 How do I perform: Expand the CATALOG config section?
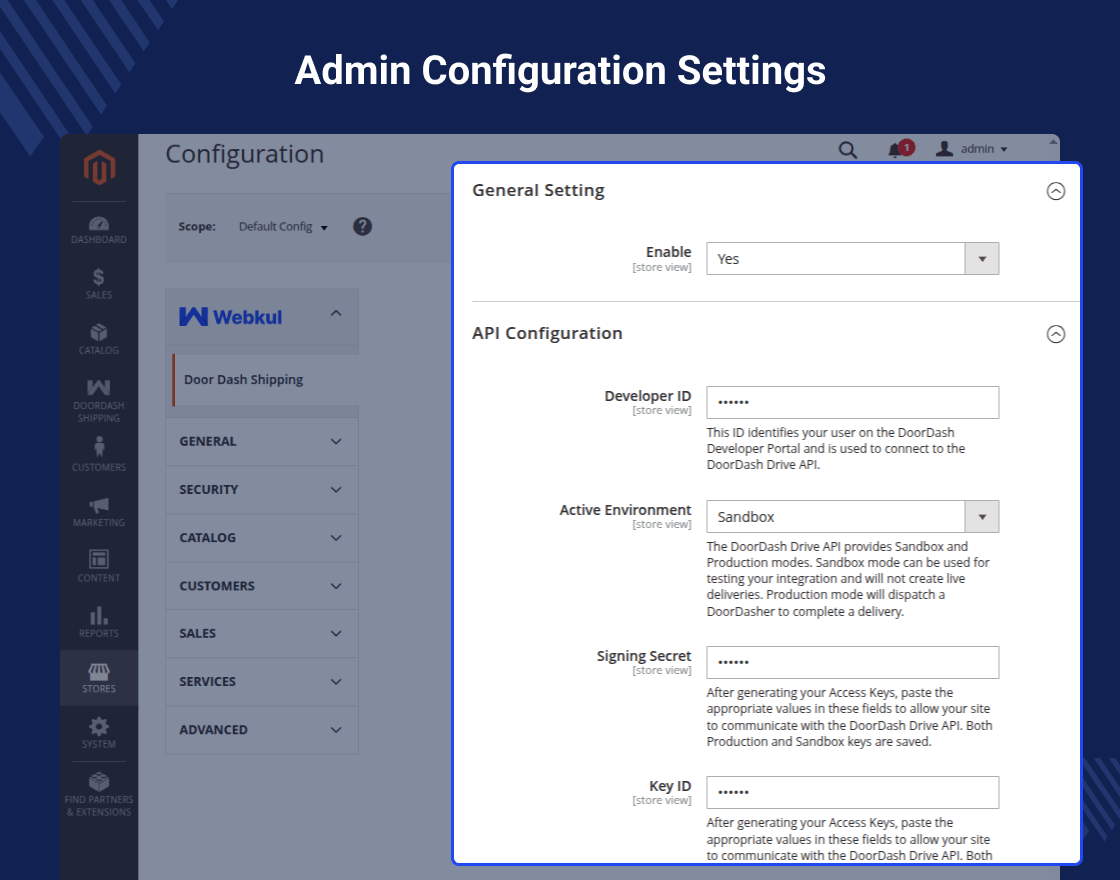click(x=261, y=538)
